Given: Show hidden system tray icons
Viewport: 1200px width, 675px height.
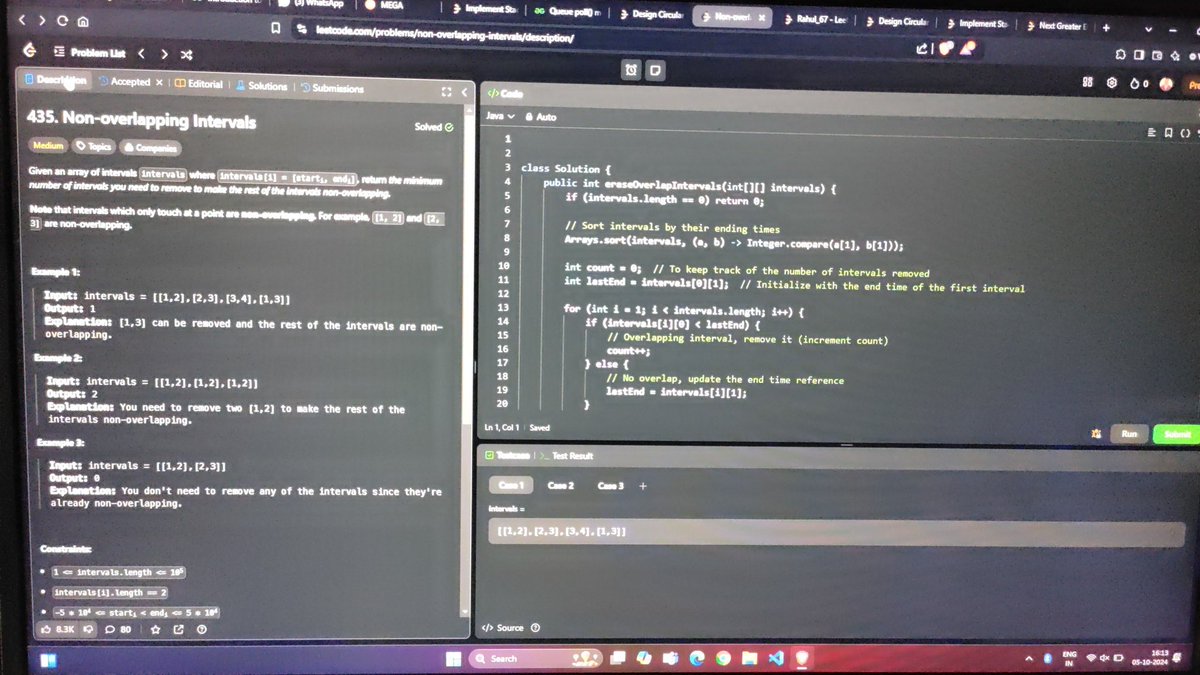Looking at the screenshot, I should [1029, 658].
